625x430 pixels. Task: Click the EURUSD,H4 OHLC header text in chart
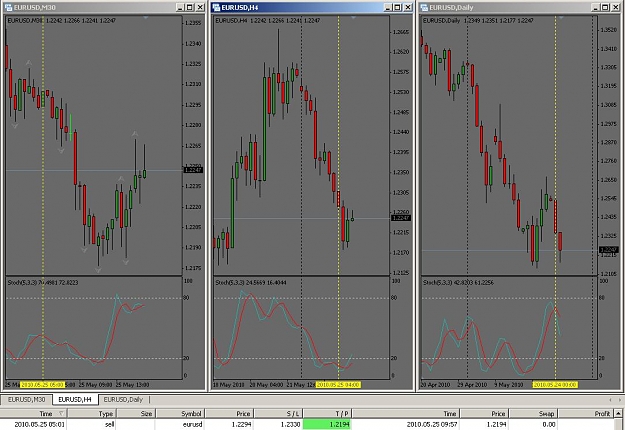coord(267,20)
